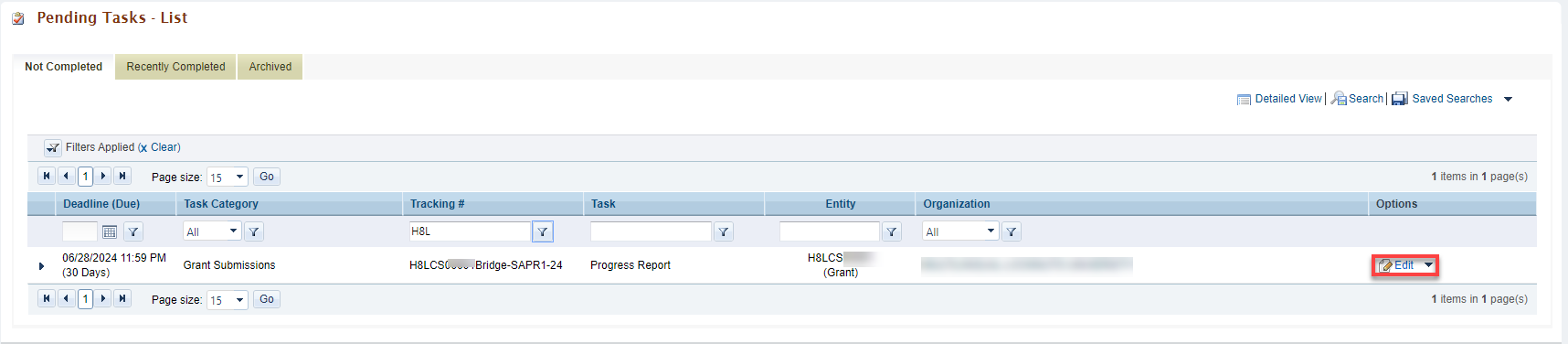The height and width of the screenshot is (344, 1568).
Task: Sort by Tracking # column
Action: (x=437, y=204)
